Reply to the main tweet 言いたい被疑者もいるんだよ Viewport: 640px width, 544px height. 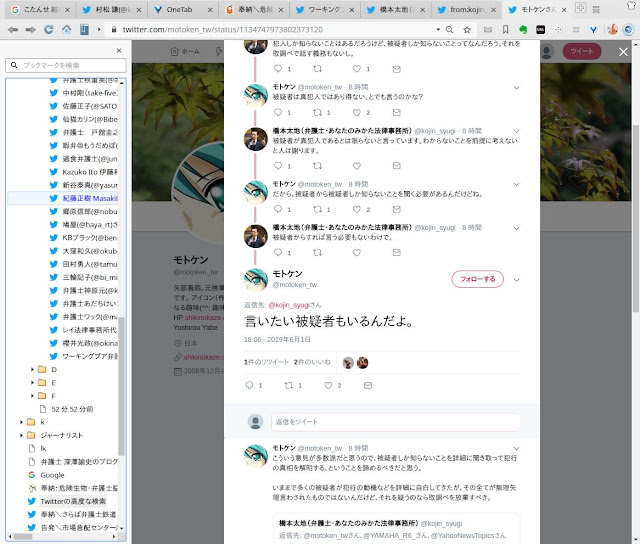pos(249,385)
